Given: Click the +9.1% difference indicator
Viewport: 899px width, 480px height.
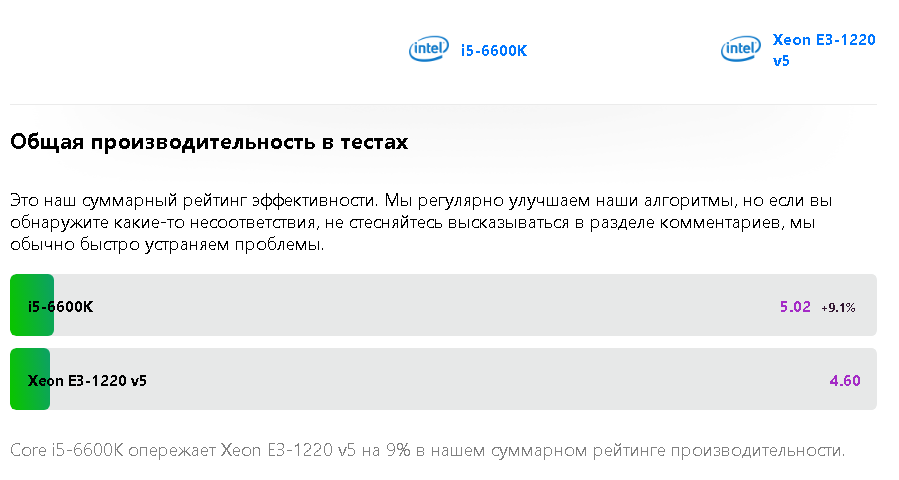Looking at the screenshot, I should pos(838,308).
